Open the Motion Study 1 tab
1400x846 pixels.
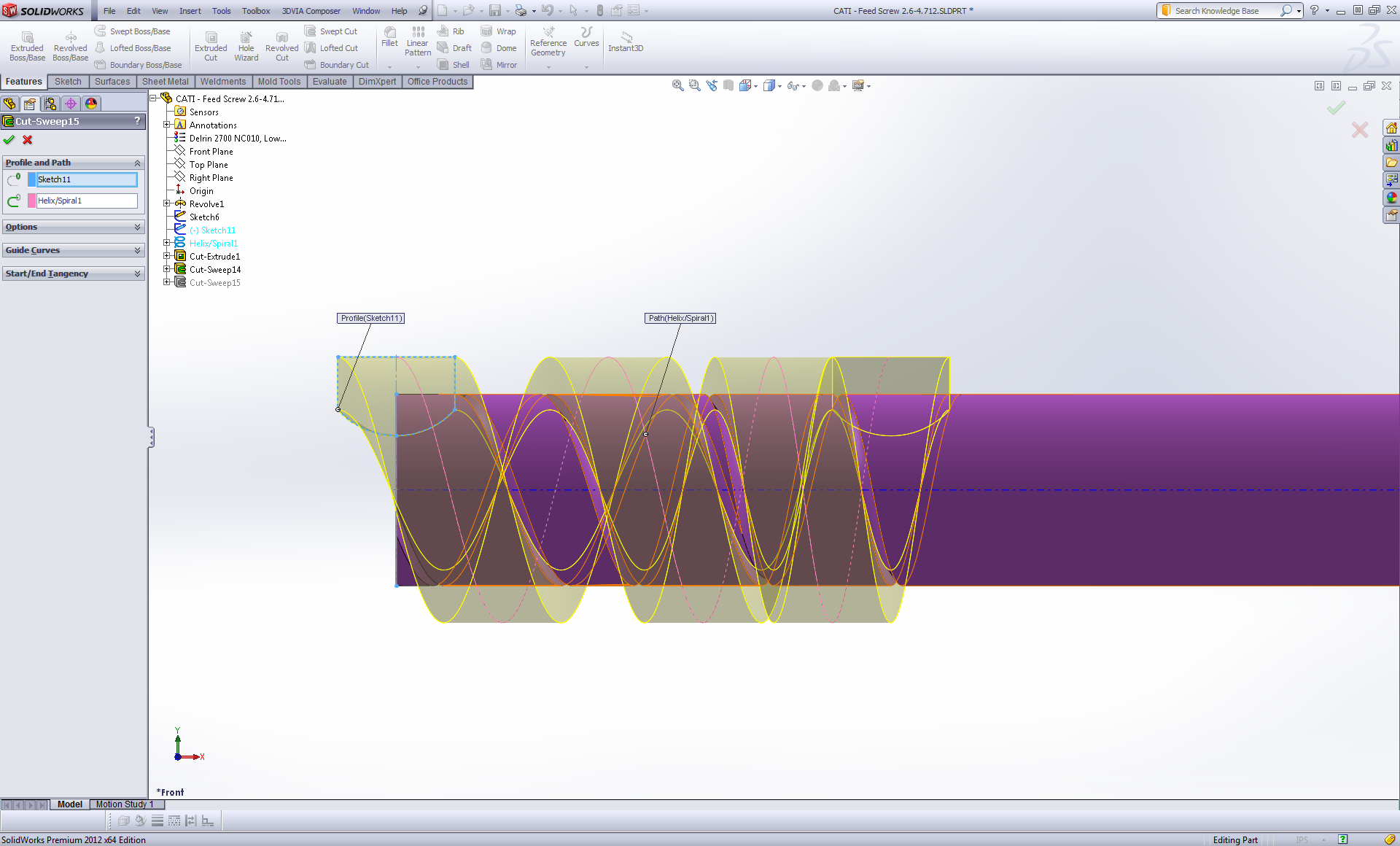(125, 804)
